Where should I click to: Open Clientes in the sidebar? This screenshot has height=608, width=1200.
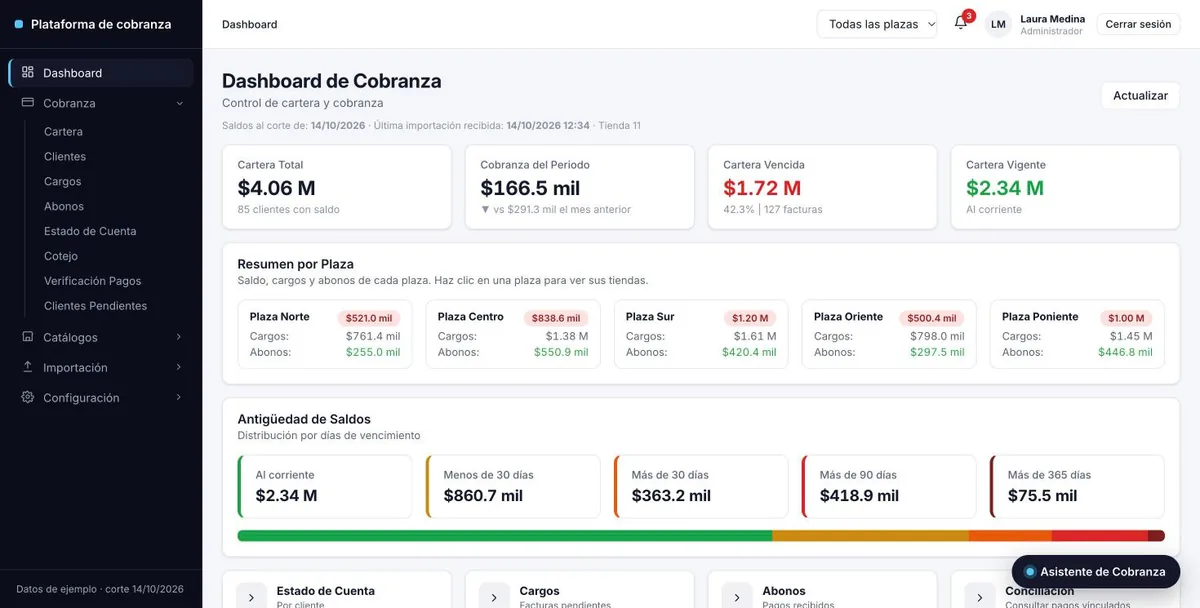tap(65, 156)
